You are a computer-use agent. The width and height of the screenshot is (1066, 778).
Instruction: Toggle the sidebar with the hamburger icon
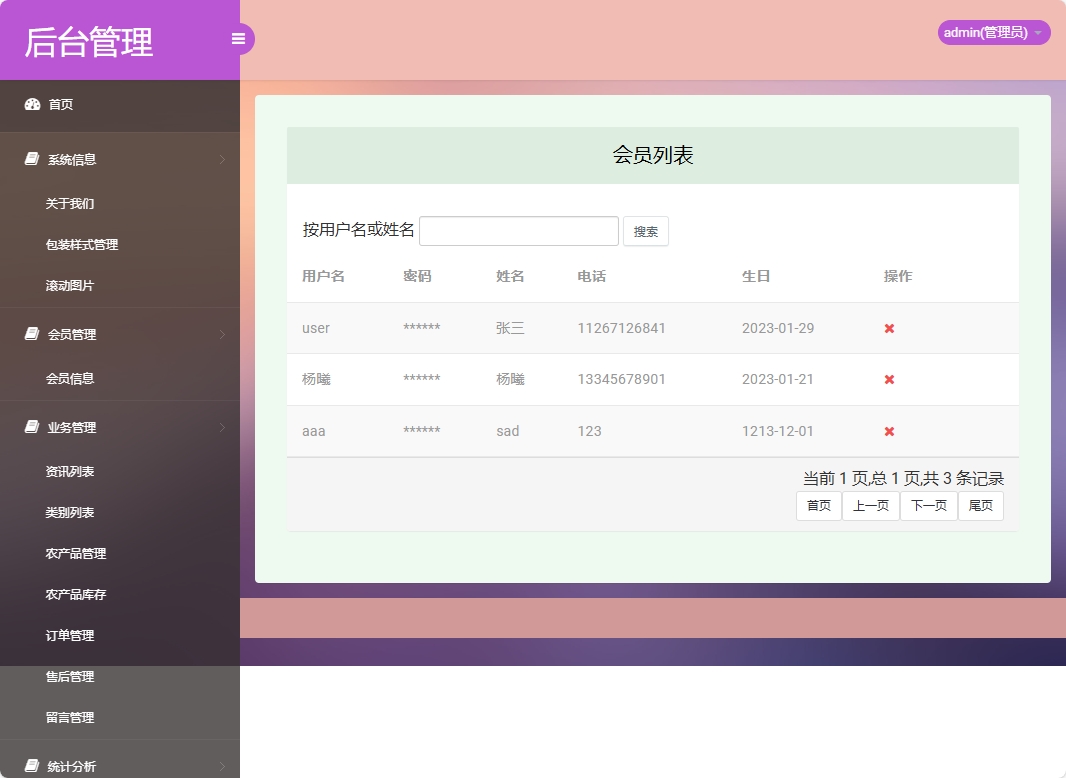click(x=238, y=38)
